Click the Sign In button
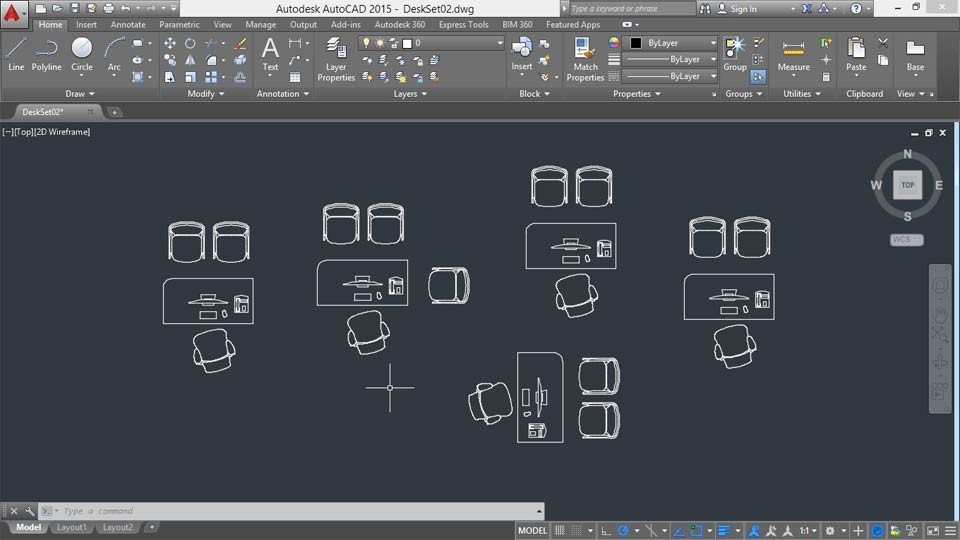The height and width of the screenshot is (540, 960). [737, 9]
